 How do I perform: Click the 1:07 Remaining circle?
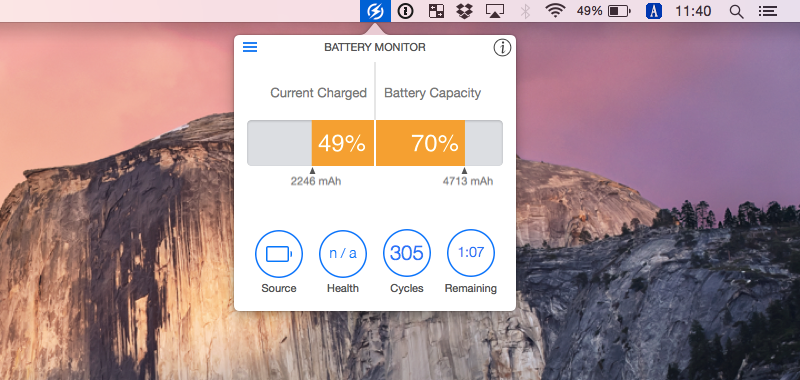click(471, 253)
